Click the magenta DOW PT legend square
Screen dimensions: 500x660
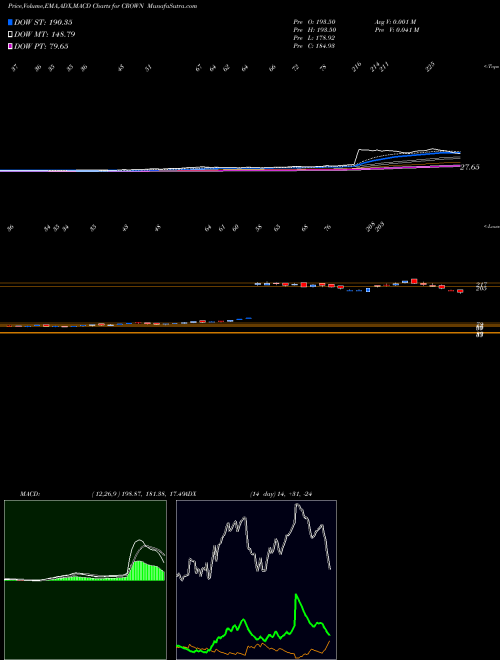pyautogui.click(x=11, y=46)
